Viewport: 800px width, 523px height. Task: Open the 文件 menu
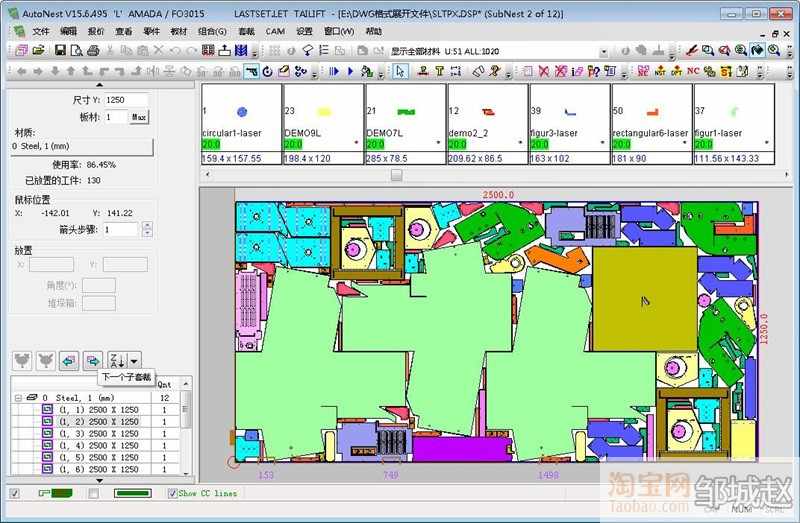(41, 32)
